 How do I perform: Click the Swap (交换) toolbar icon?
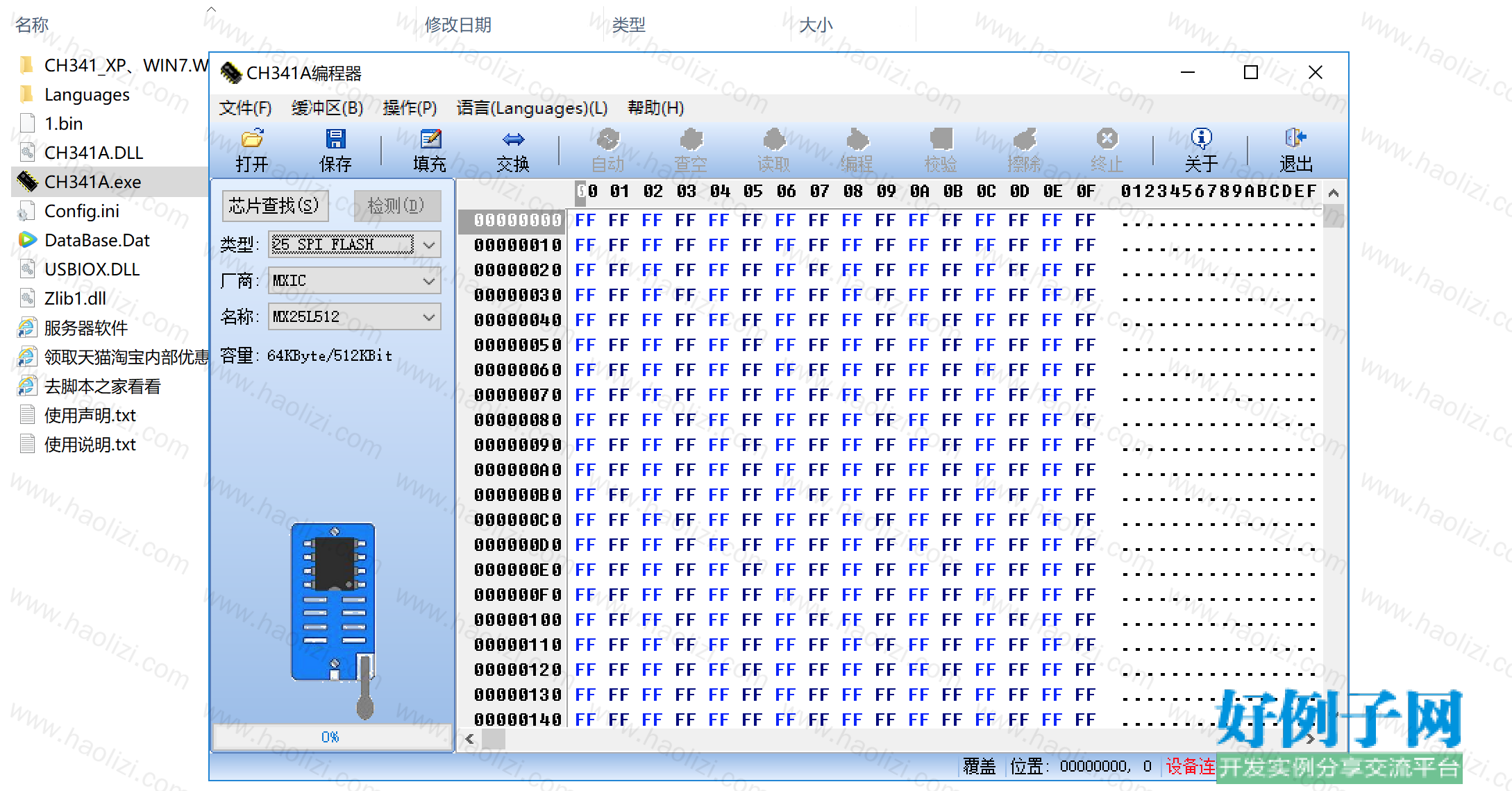coord(513,139)
